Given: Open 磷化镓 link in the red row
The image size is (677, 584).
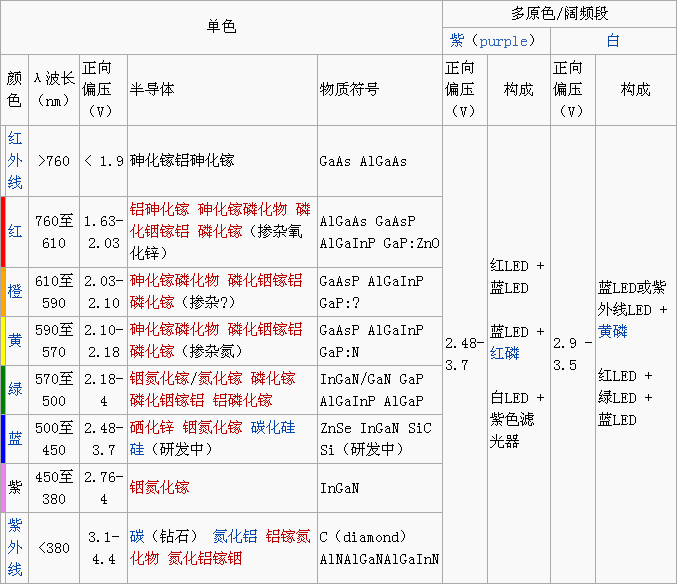Looking at the screenshot, I should [x=220, y=231].
